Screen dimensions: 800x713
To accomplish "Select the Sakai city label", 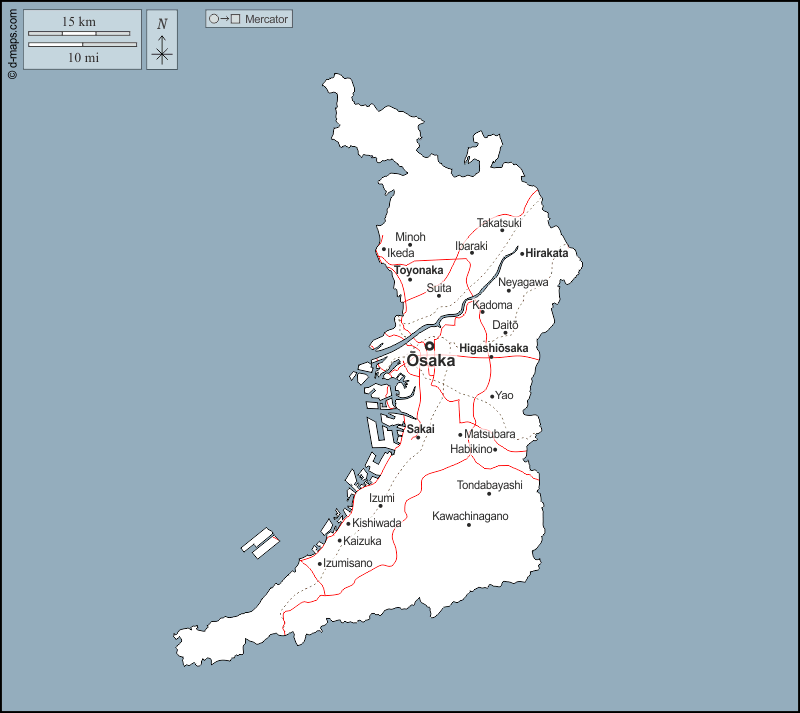I will point(420,429).
